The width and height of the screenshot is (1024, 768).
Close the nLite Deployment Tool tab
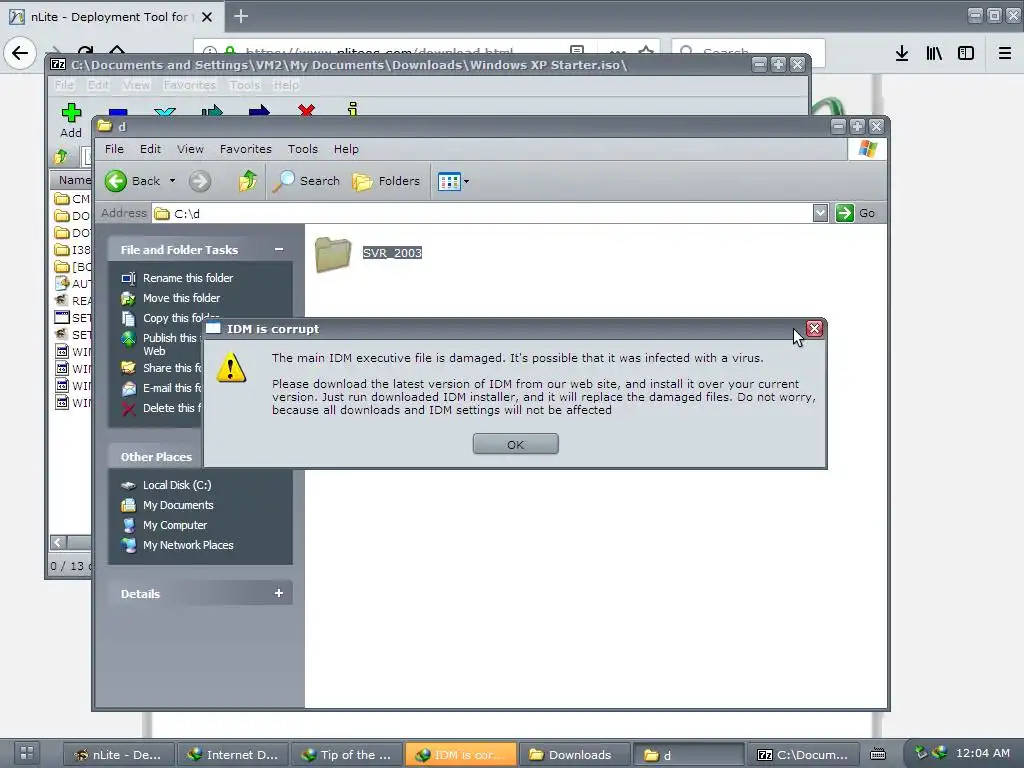click(x=207, y=17)
